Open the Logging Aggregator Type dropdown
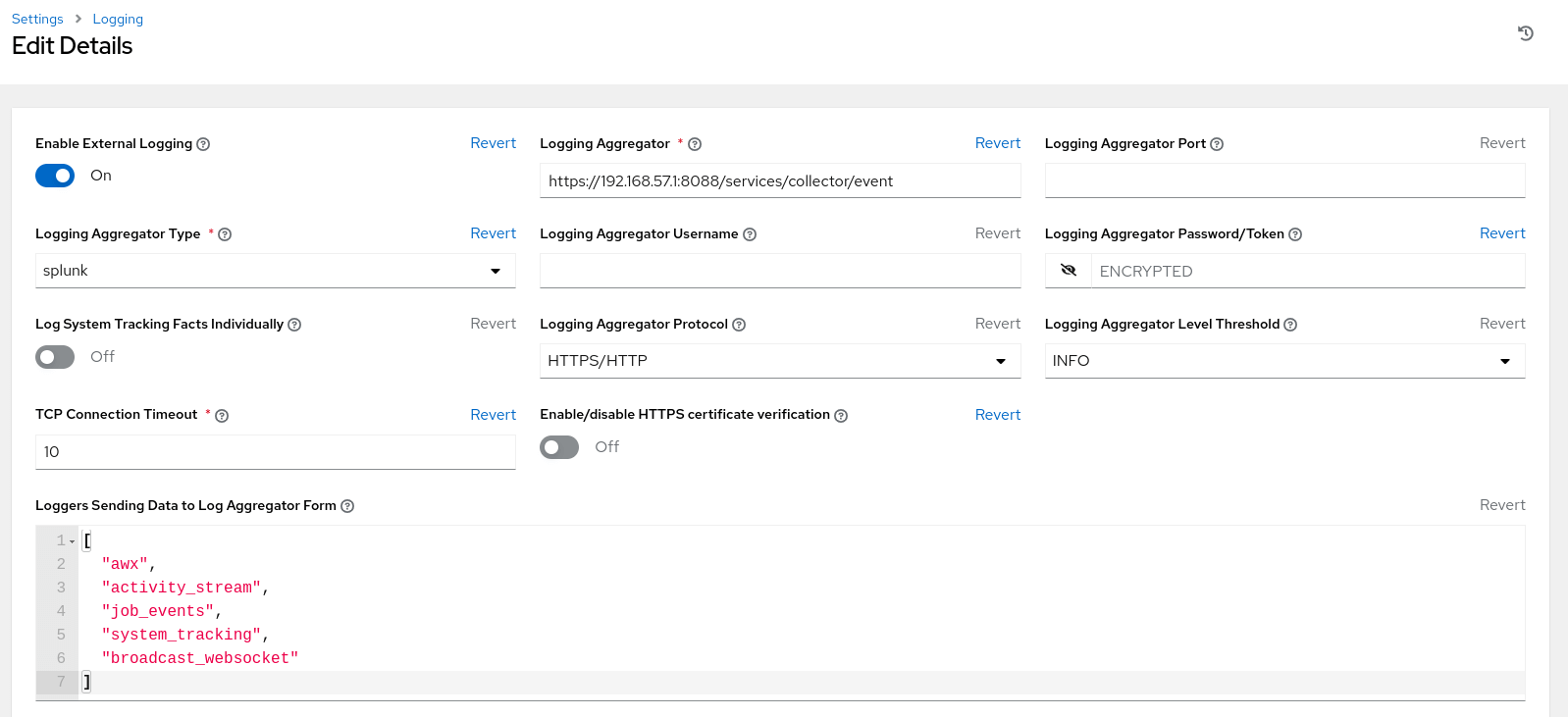This screenshot has height=717, width=1568. [275, 271]
